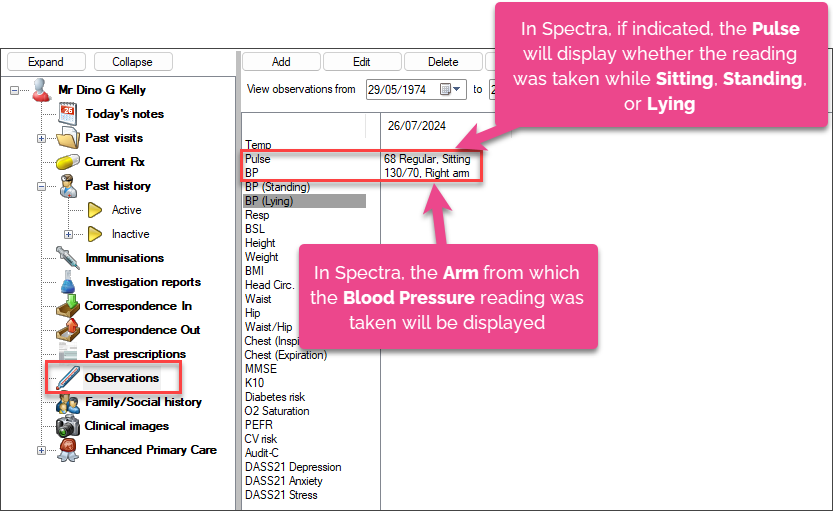
Task: Select the DASS21 Anxiety row
Action: [x=284, y=481]
